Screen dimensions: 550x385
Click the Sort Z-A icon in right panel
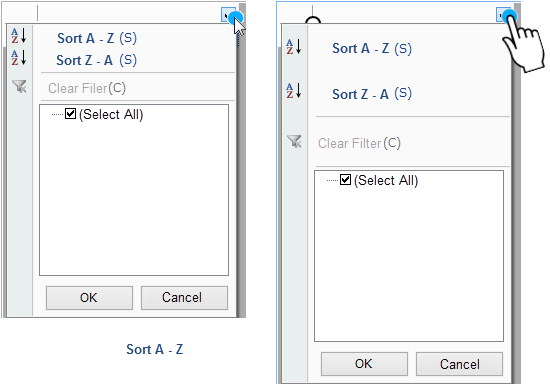coord(294,90)
